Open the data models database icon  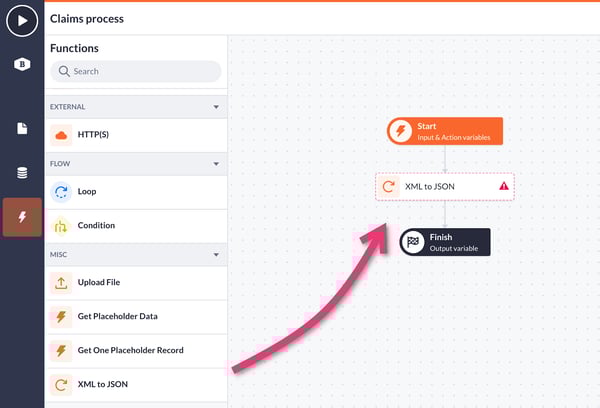pyautogui.click(x=22, y=173)
